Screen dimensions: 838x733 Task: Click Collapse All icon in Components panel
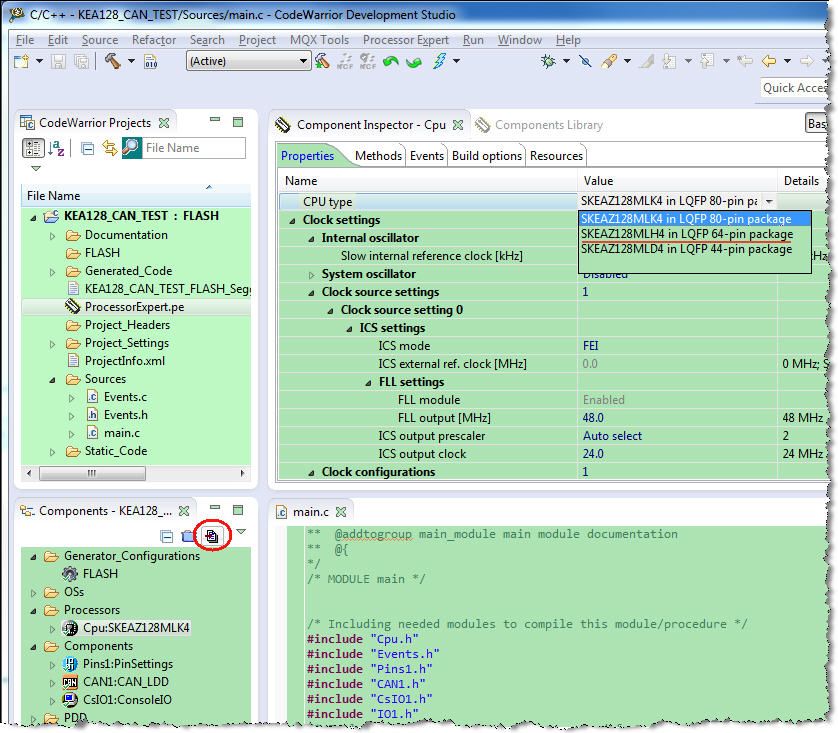point(167,536)
